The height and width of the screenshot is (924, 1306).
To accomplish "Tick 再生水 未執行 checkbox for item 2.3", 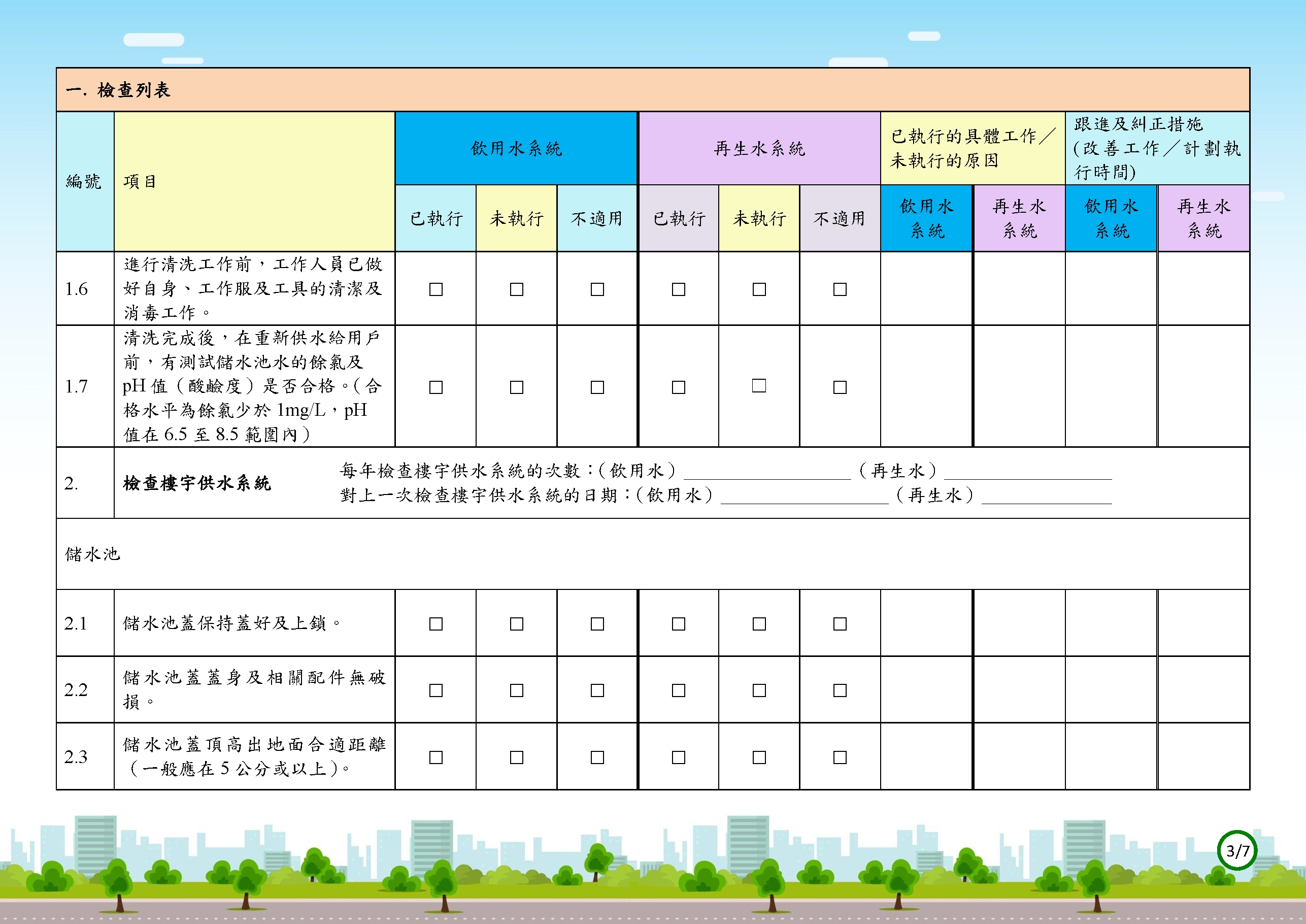I will pos(759,757).
